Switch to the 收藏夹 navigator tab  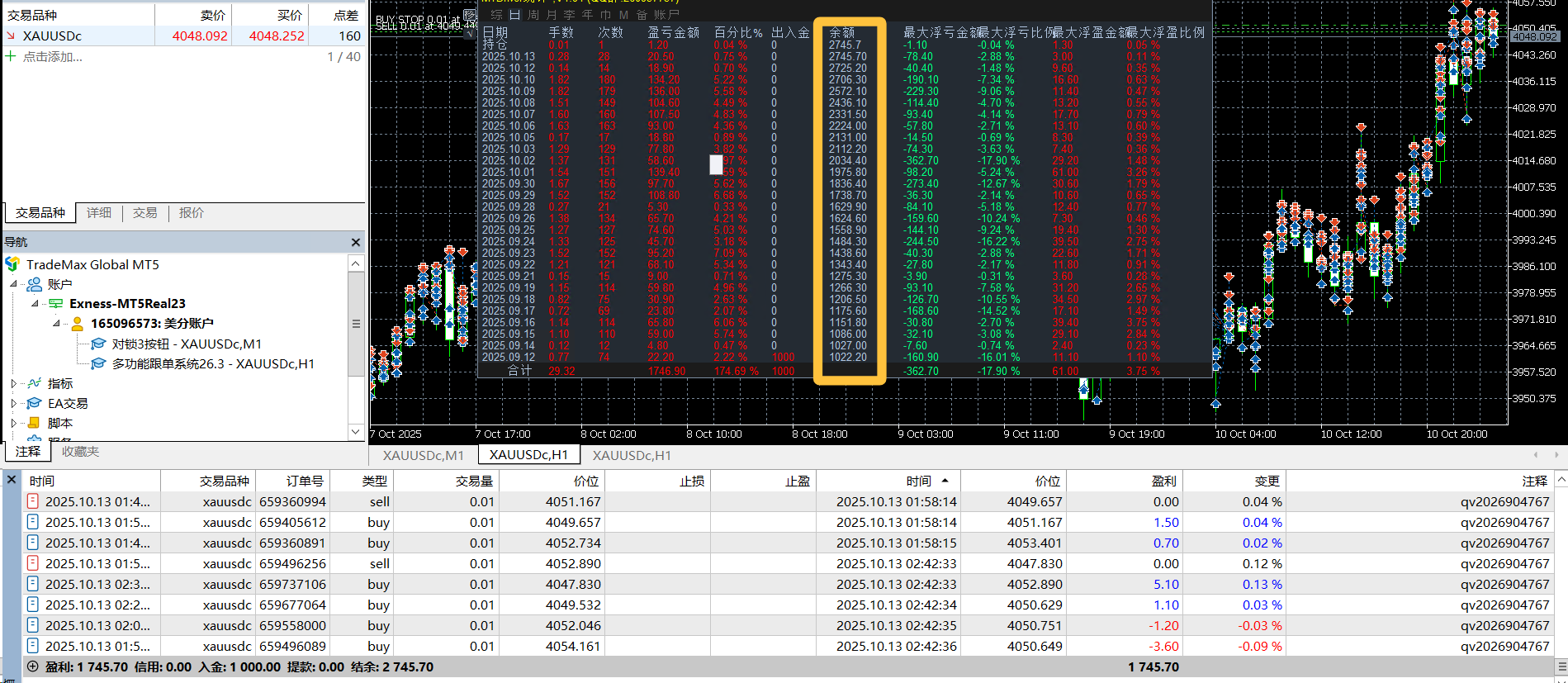pyautogui.click(x=80, y=452)
